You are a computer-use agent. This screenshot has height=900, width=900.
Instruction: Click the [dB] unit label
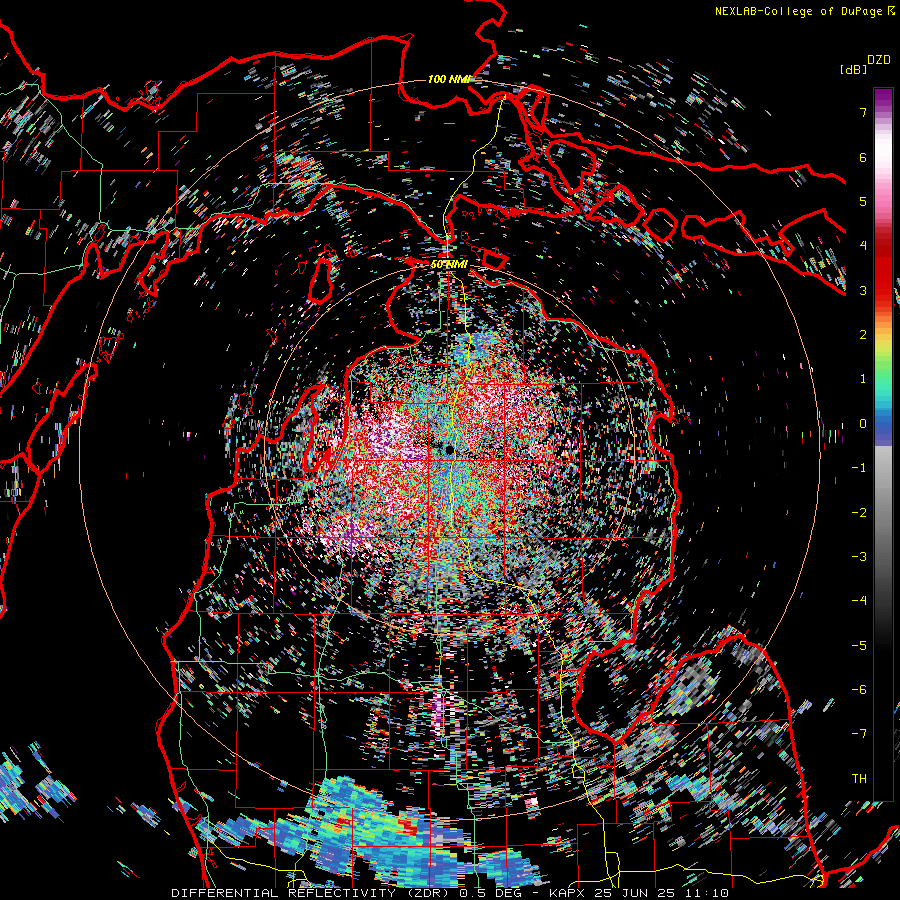[x=853, y=69]
